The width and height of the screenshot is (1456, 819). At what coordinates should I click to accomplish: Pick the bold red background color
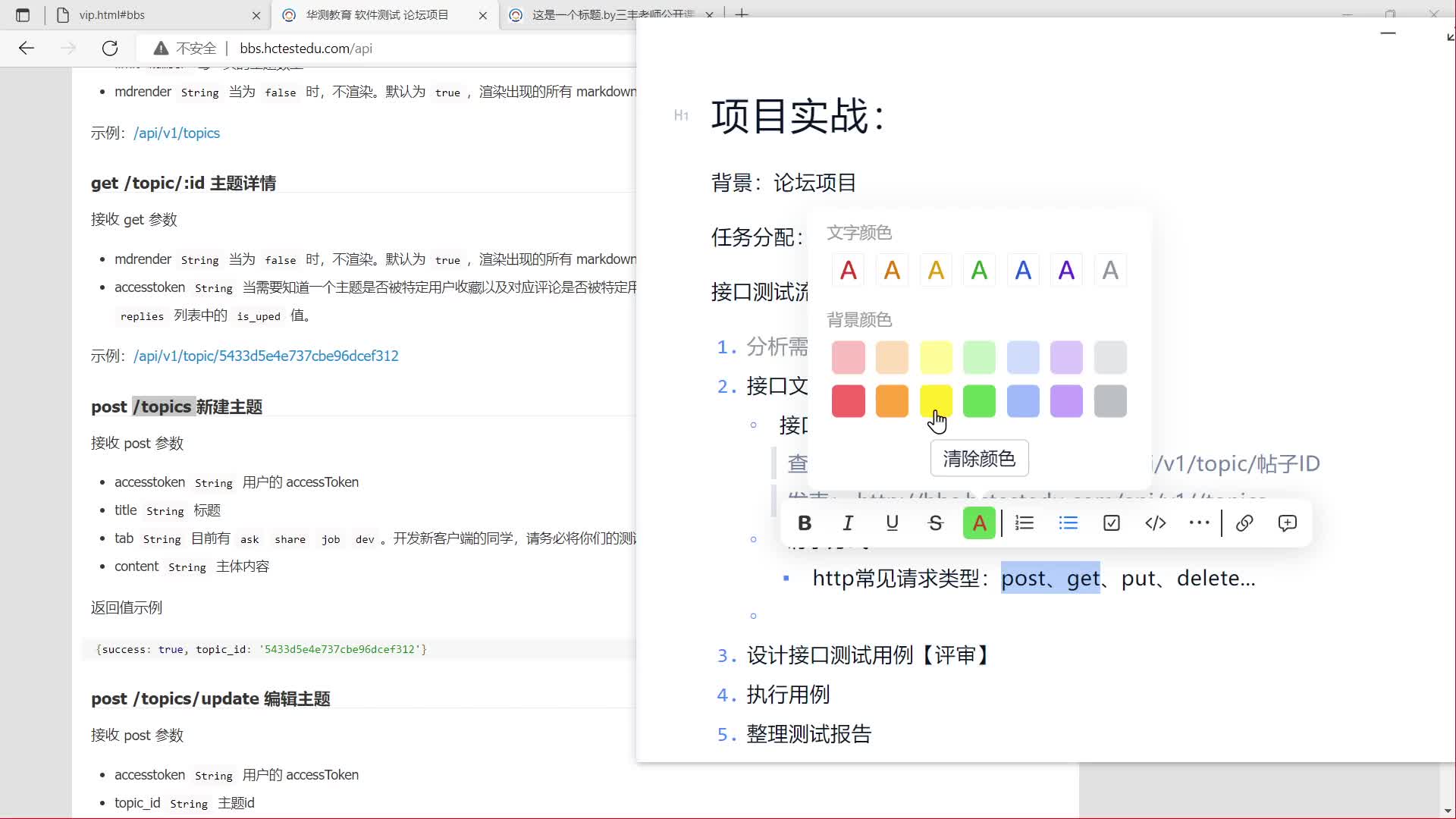(x=849, y=401)
